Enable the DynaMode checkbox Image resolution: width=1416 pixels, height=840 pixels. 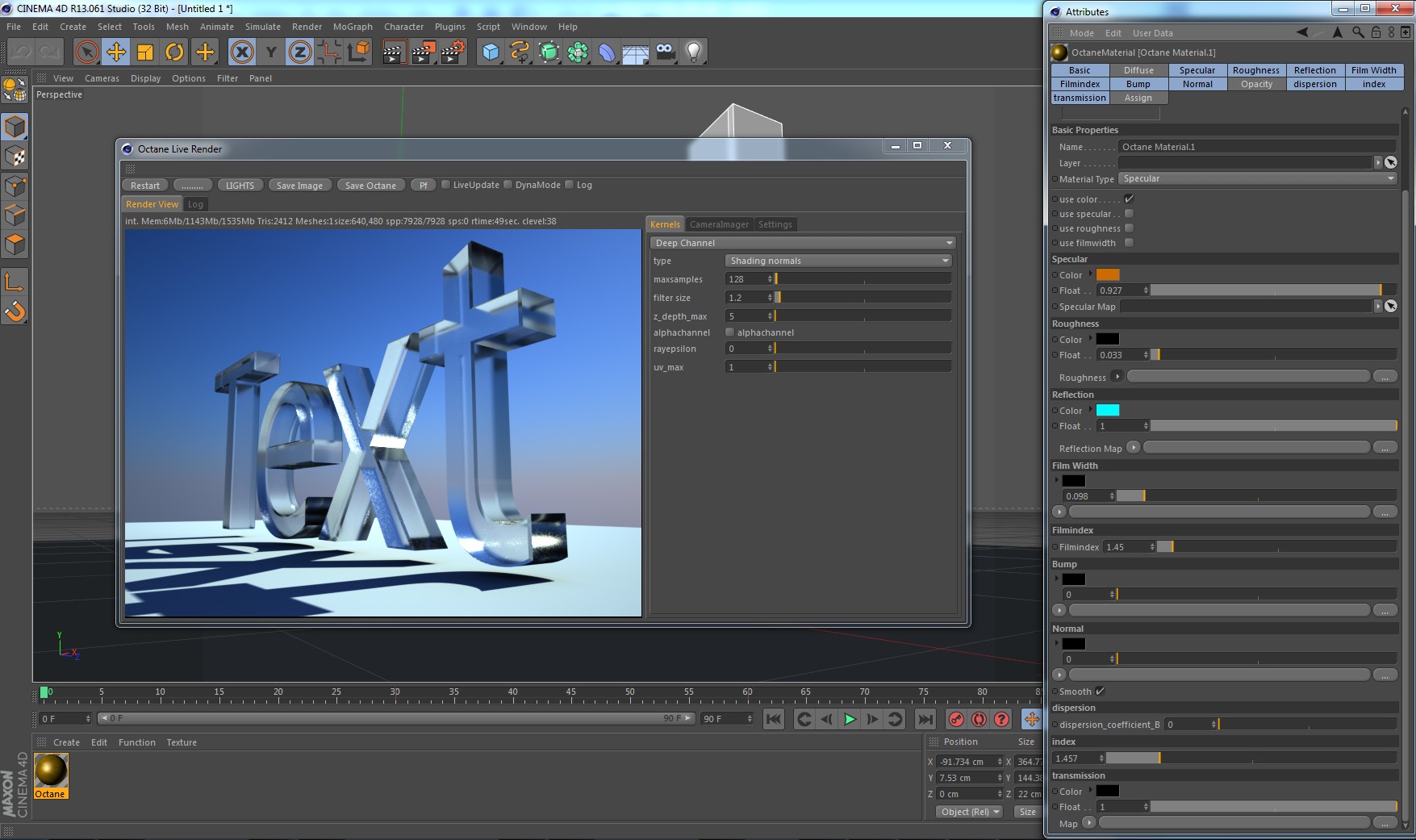[x=508, y=185]
